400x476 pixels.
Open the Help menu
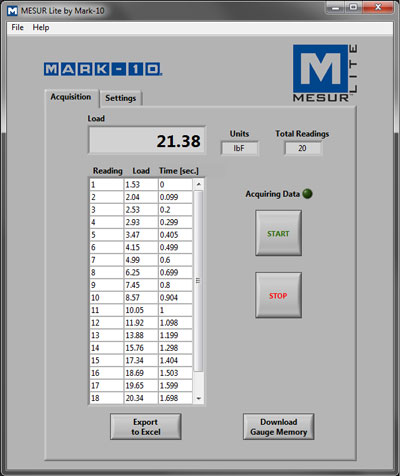tap(41, 27)
